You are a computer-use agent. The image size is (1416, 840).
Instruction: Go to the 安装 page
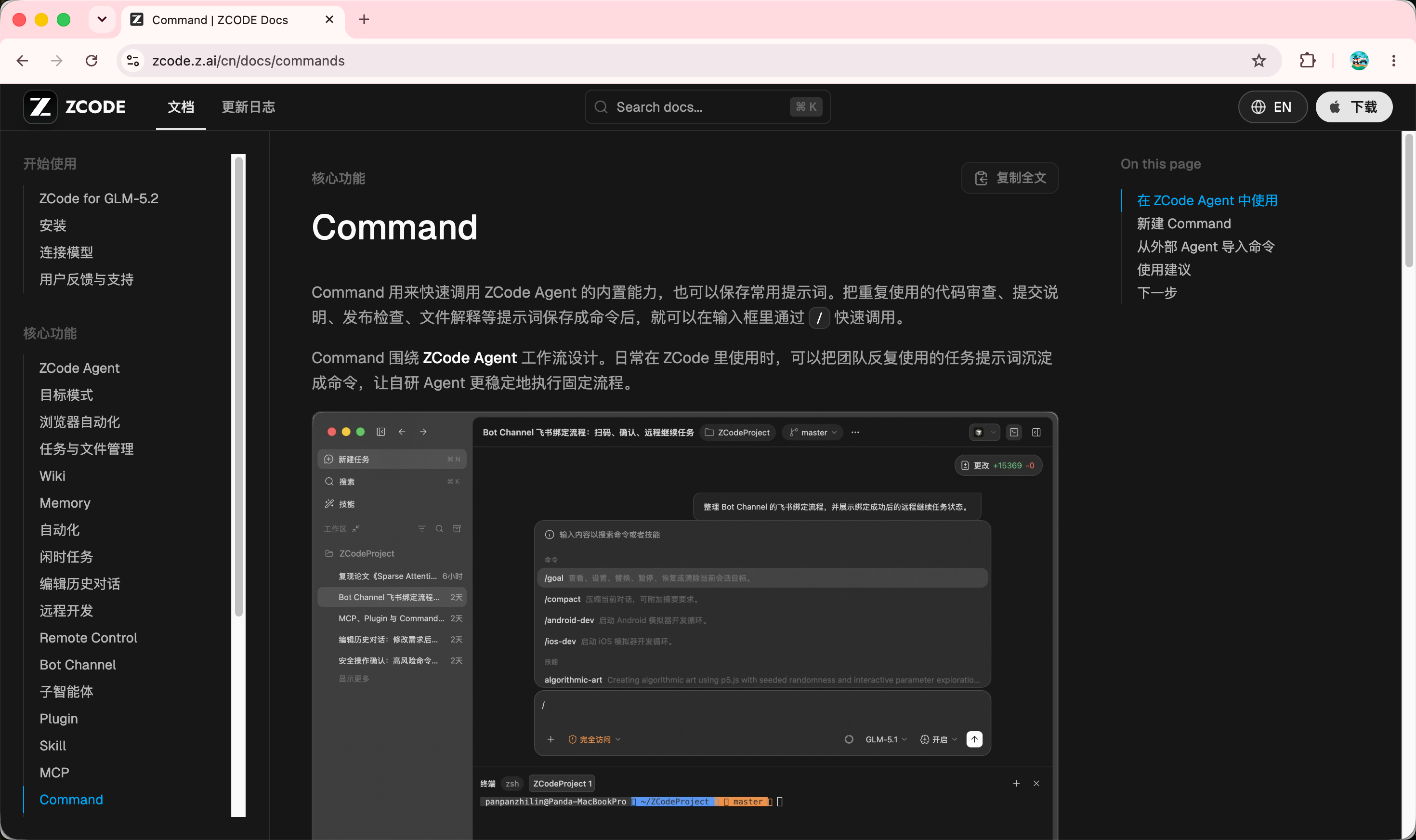(53, 225)
